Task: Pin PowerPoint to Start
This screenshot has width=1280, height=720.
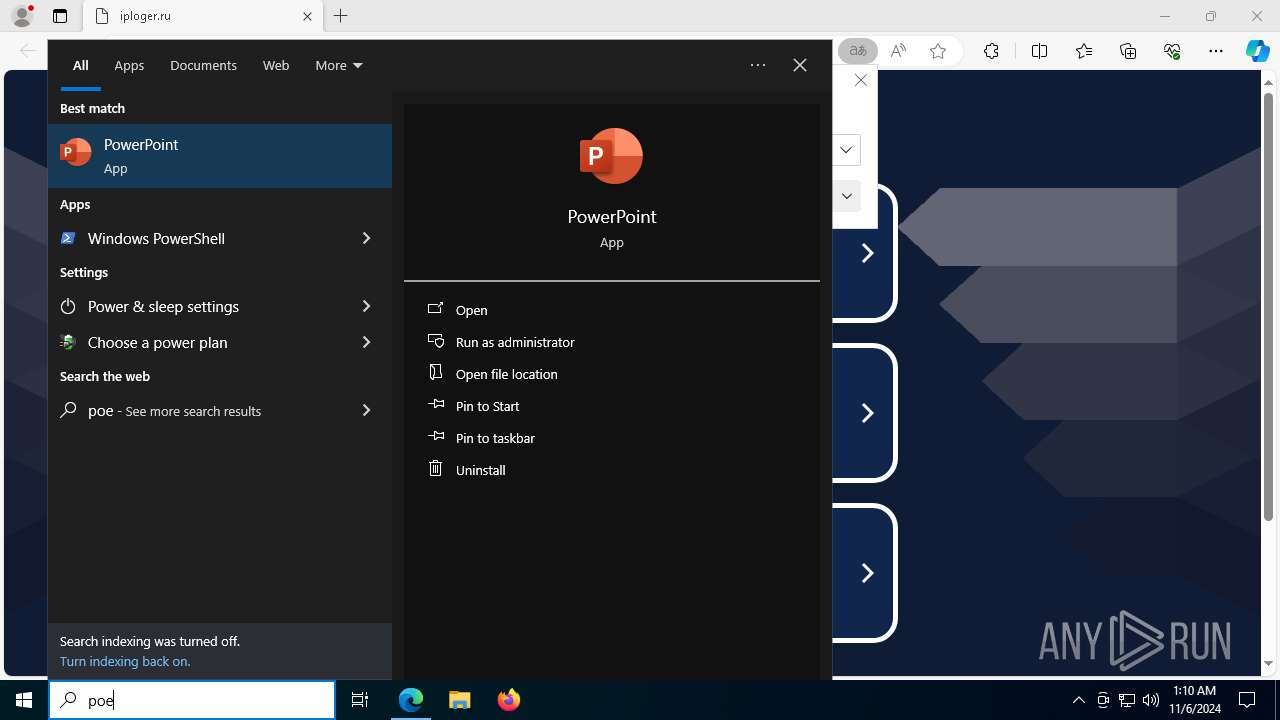Action: [487, 406]
